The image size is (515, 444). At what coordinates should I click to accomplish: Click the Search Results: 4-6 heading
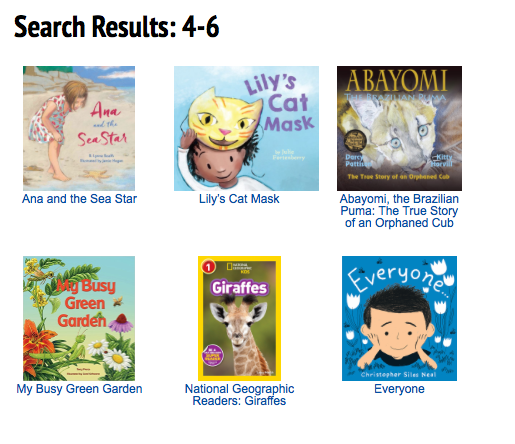[x=116, y=27]
